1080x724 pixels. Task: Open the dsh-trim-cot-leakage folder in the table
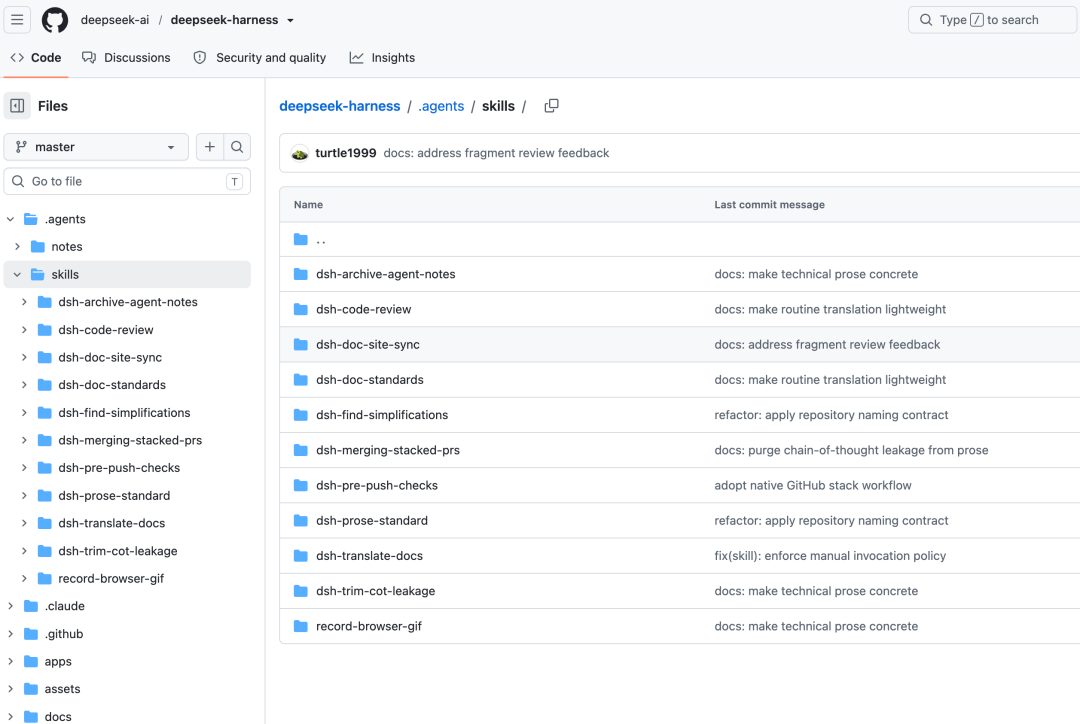375,590
